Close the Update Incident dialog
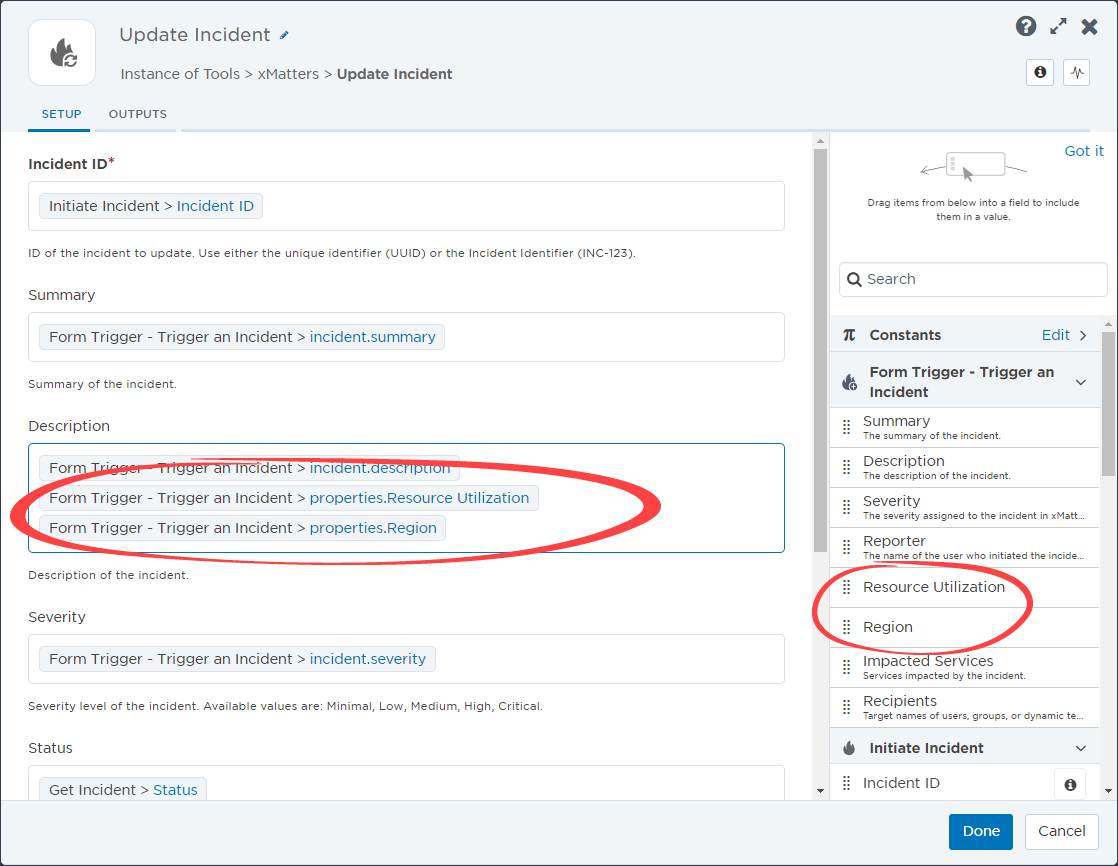 coord(1089,26)
